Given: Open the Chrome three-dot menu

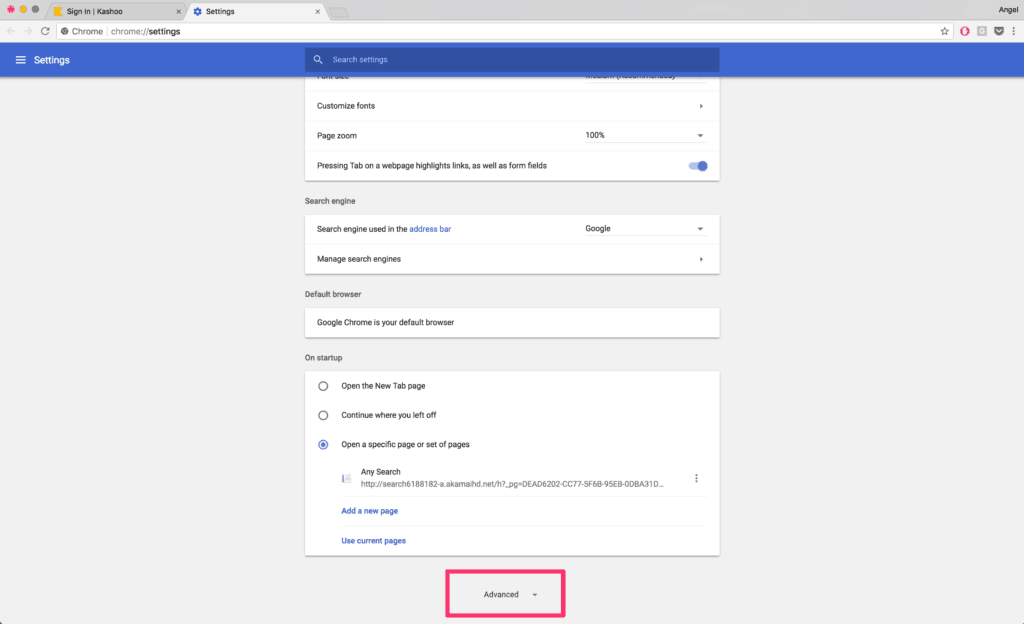Looking at the screenshot, I should point(1014,31).
